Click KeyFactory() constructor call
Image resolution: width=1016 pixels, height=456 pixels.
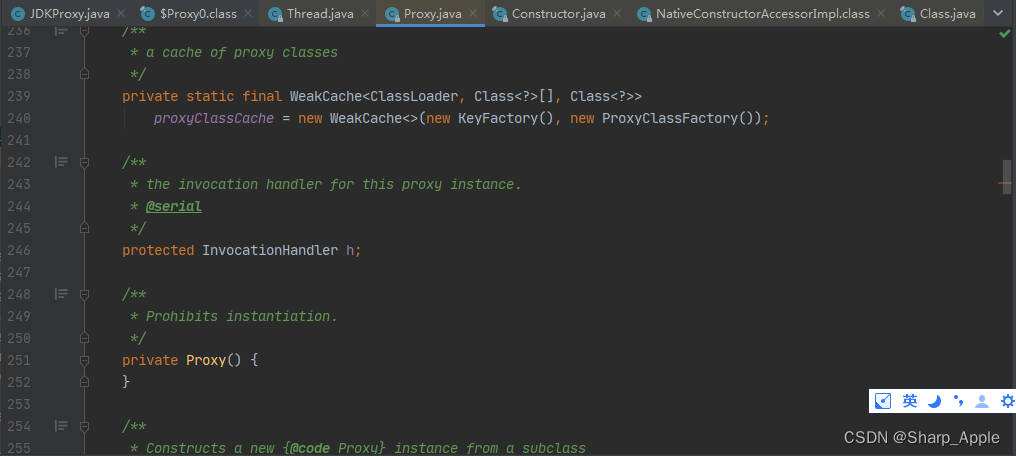(x=506, y=119)
